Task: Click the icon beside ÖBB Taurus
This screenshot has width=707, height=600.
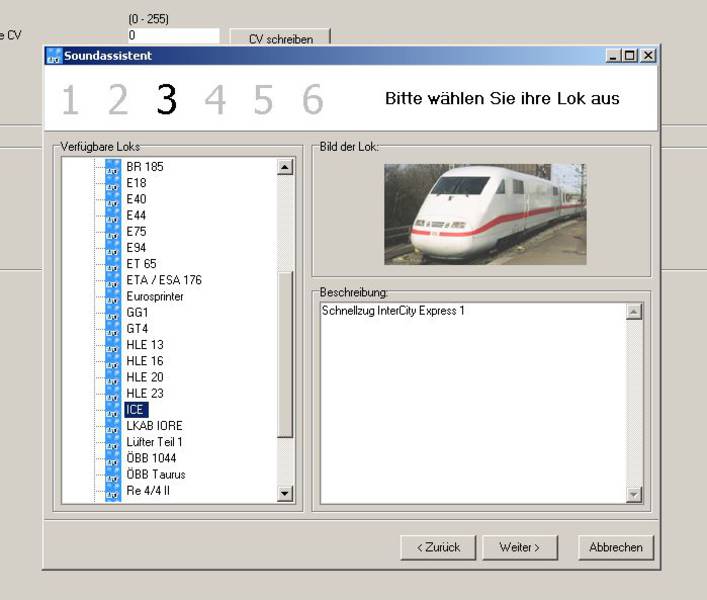Action: [x=113, y=475]
